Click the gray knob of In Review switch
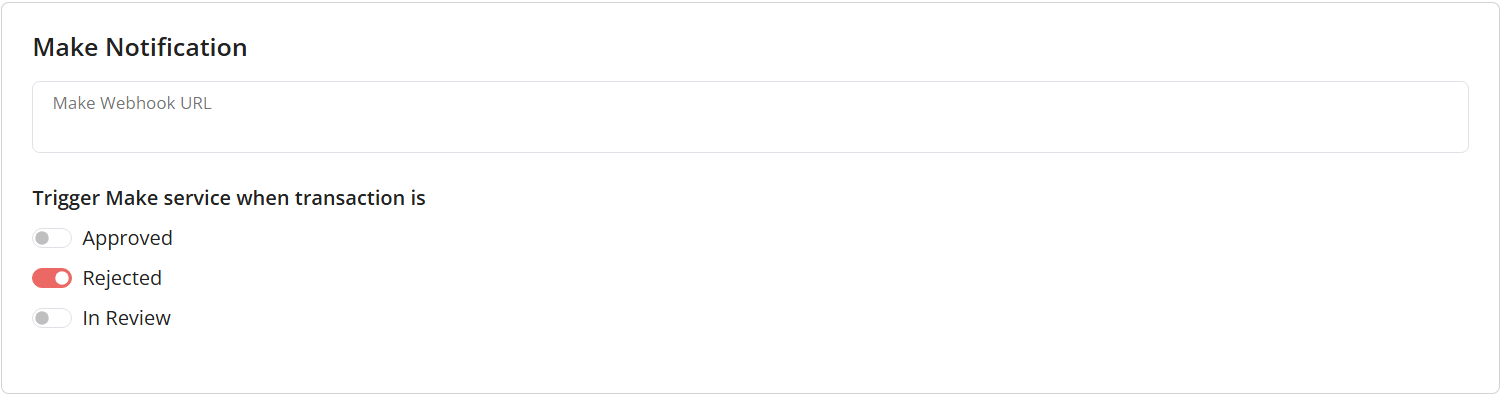 (x=42, y=318)
